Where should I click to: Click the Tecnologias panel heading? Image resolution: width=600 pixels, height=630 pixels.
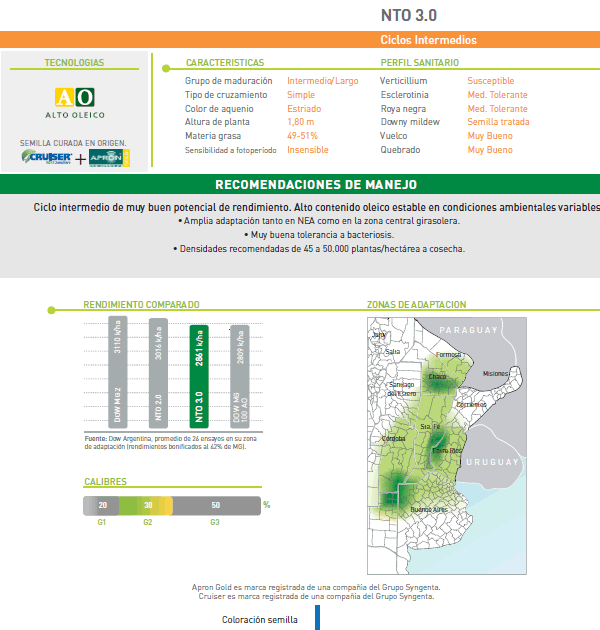click(x=74, y=62)
